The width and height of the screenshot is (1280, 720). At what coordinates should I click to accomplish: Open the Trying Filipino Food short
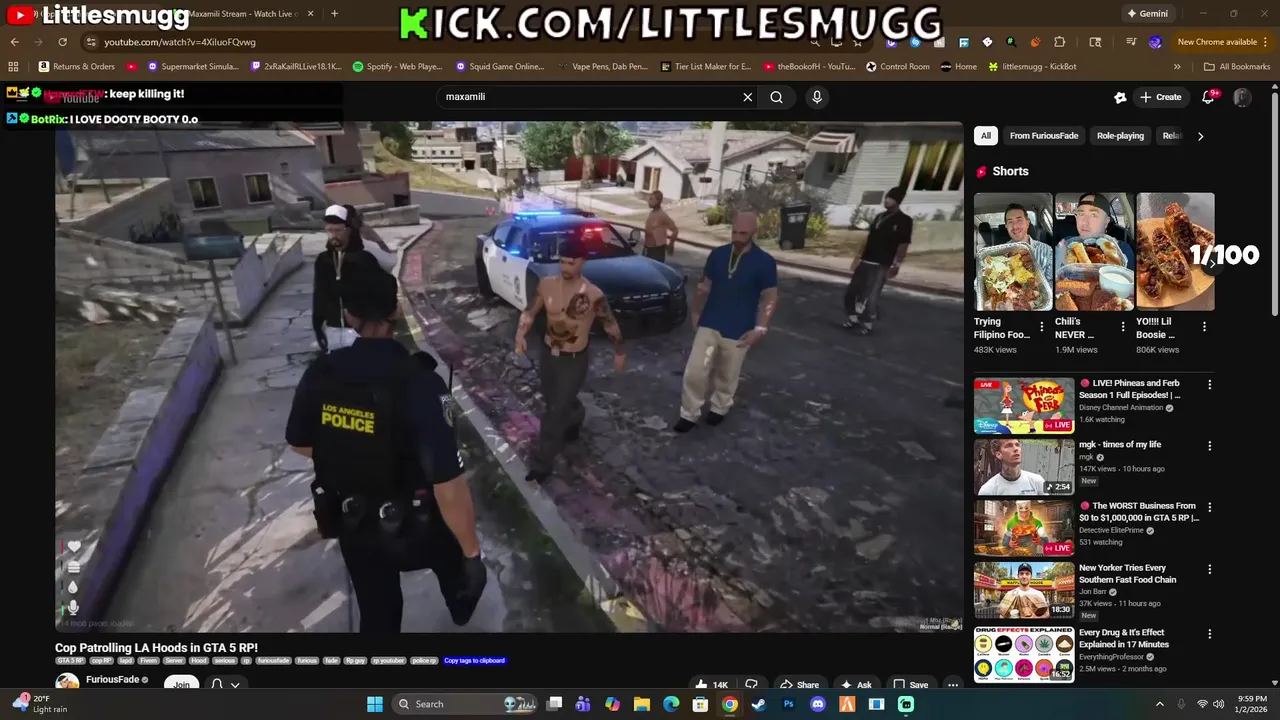[1013, 252]
